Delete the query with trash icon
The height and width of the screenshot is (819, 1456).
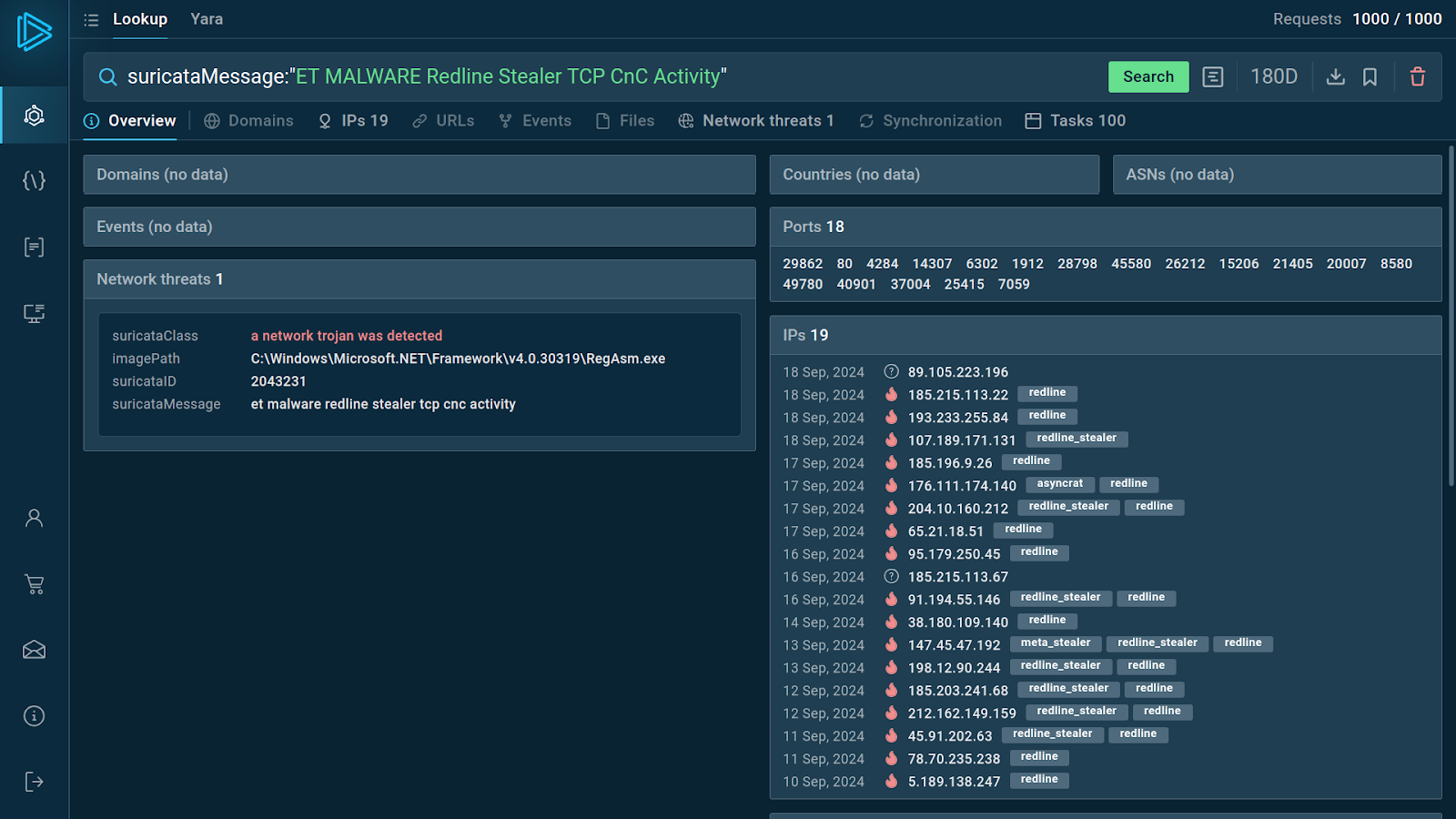coord(1417,77)
